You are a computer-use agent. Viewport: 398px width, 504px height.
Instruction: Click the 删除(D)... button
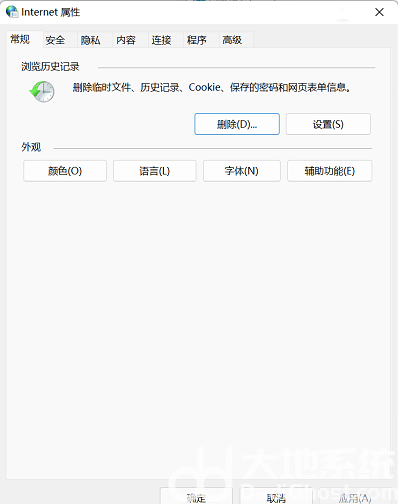click(237, 124)
